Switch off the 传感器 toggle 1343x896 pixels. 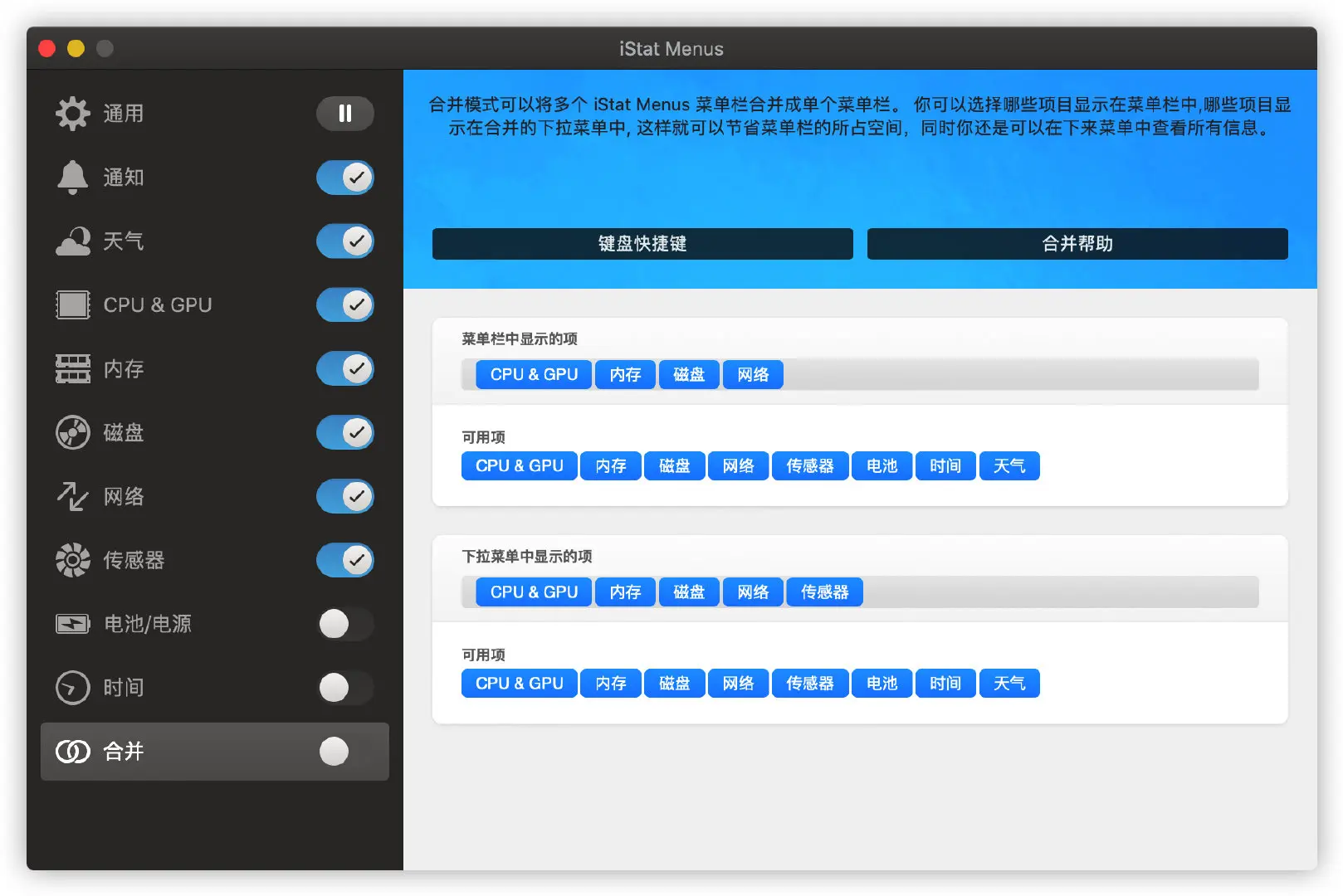pyautogui.click(x=345, y=560)
